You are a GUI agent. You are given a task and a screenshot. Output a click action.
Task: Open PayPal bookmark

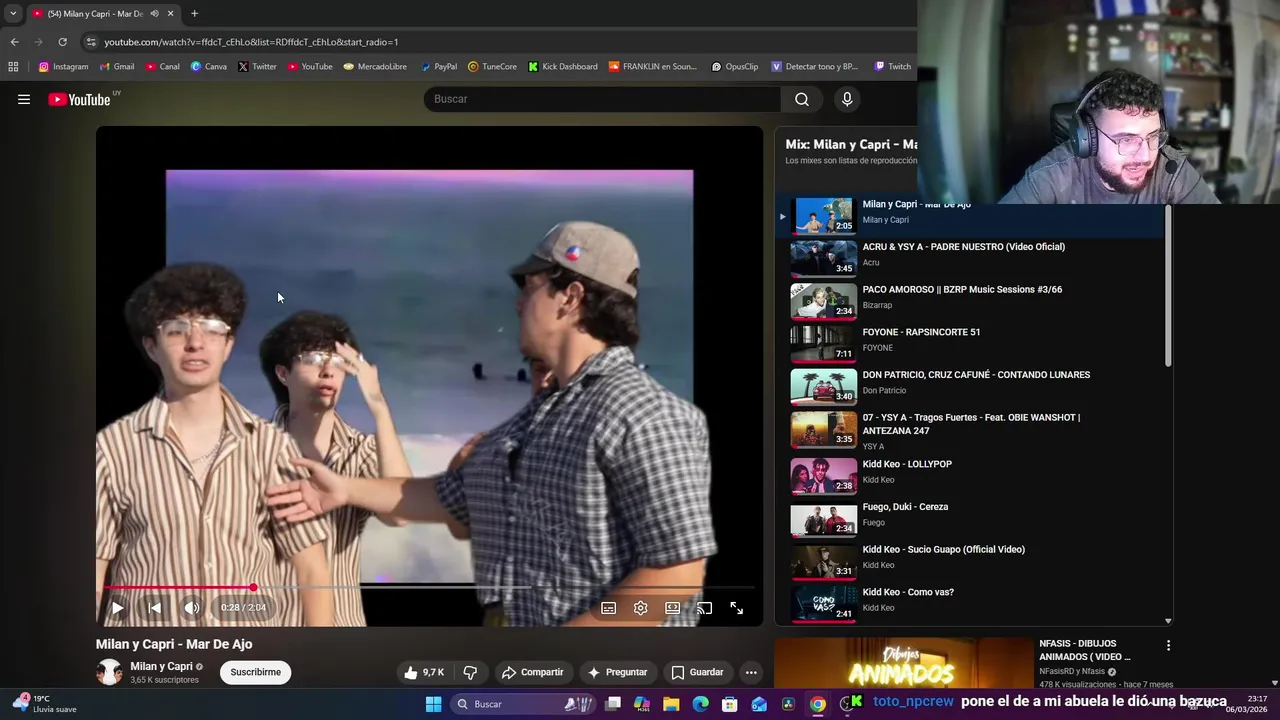[x=439, y=67]
